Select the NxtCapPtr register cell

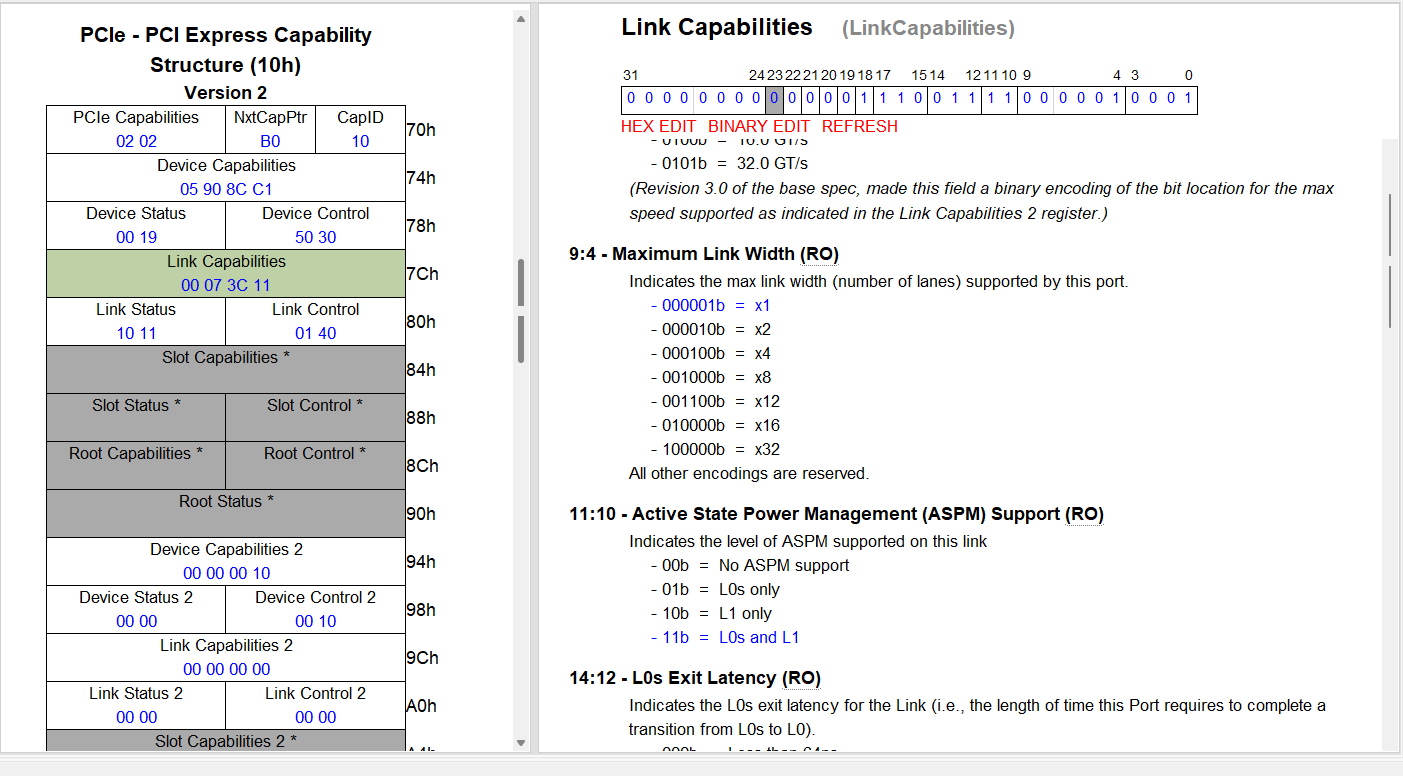click(270, 130)
